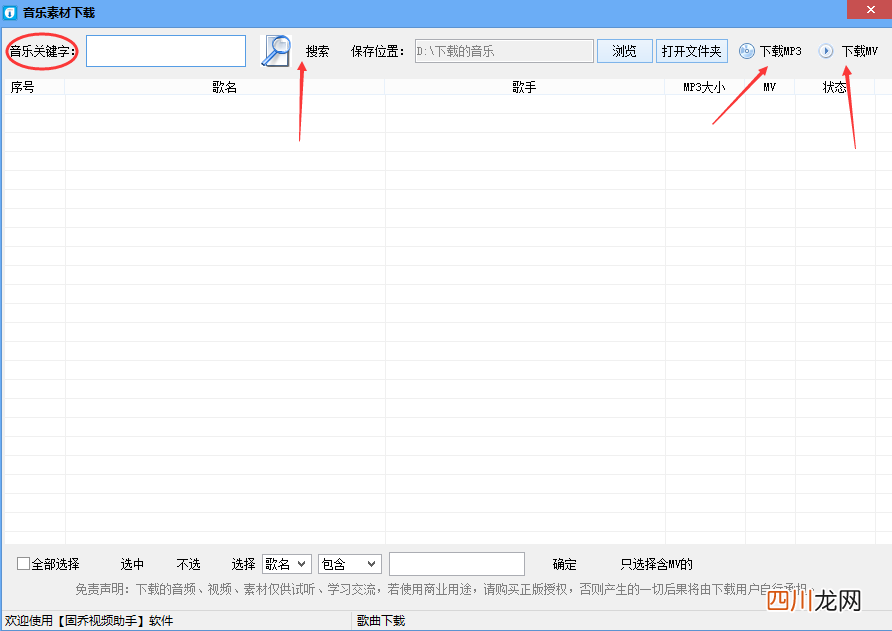Click the 下载MV play icon
Screen dimensions: 892x631
click(x=825, y=51)
